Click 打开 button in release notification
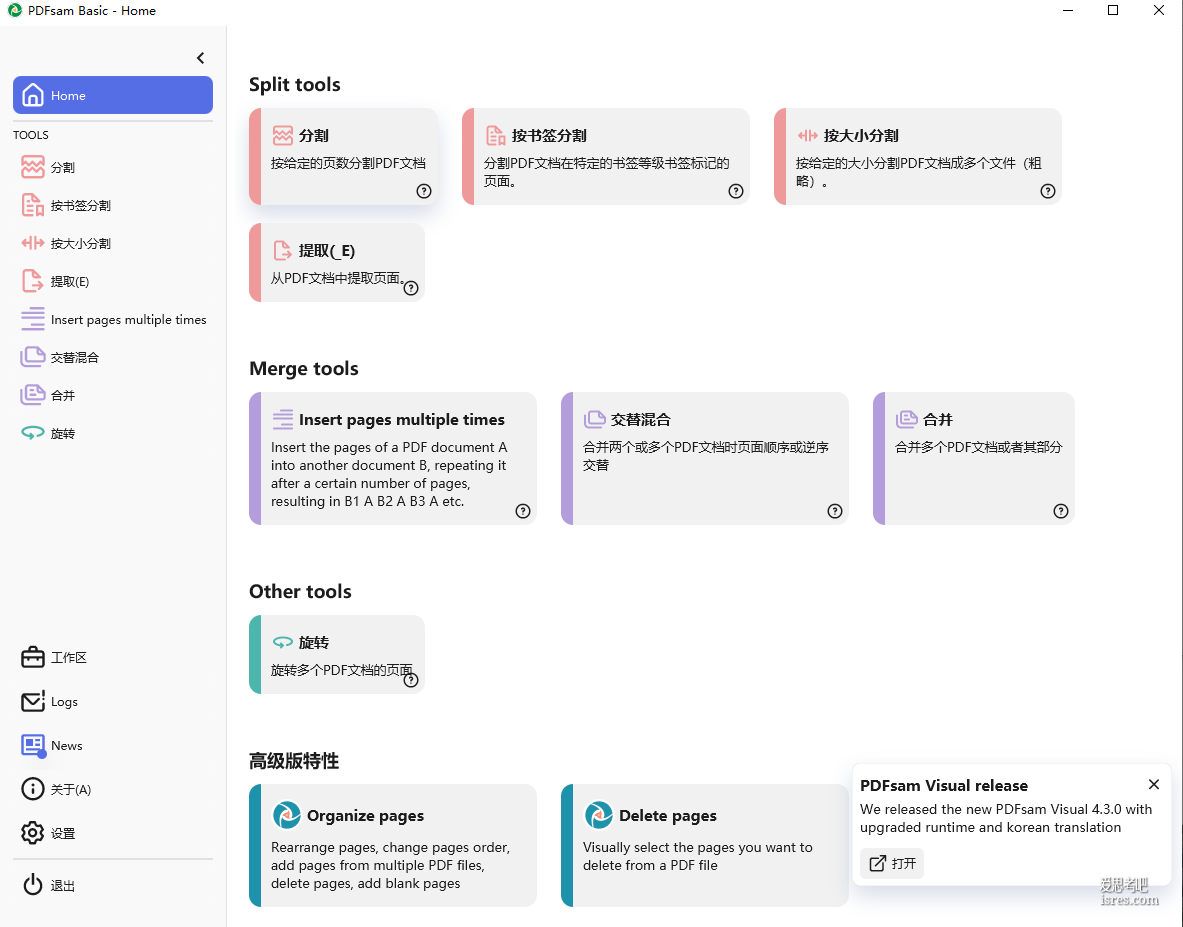Screen dimensions: 1183x927 point(892,863)
